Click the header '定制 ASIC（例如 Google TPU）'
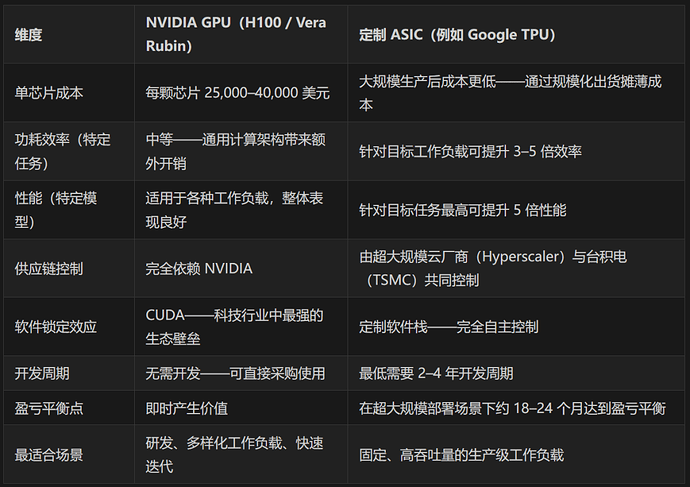The width and height of the screenshot is (690, 487). pyautogui.click(x=516, y=34)
